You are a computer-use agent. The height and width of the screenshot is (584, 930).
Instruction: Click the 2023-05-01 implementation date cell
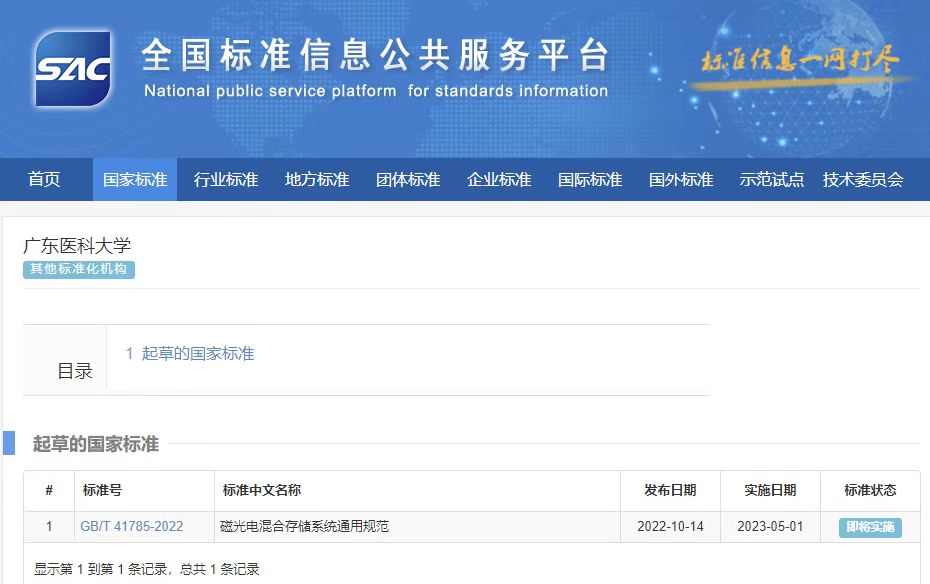coord(770,526)
